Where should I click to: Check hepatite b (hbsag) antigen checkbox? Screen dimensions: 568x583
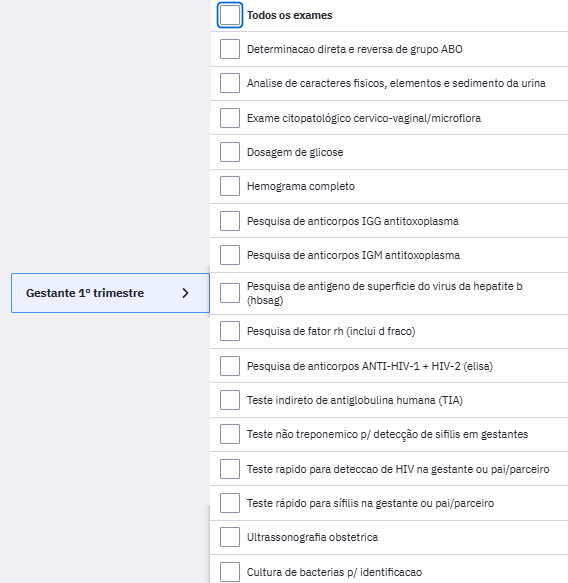coord(230,293)
